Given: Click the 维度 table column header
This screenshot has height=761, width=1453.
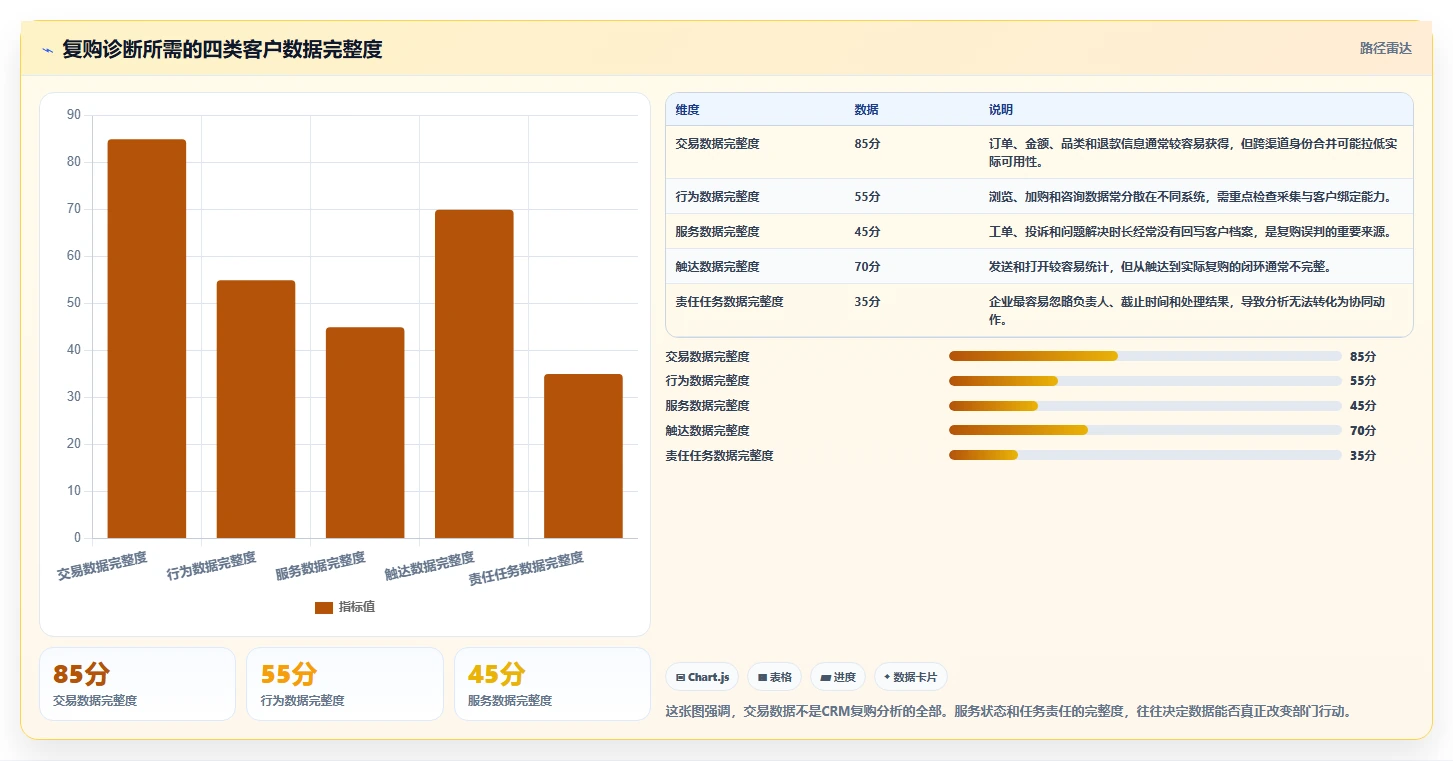Looking at the screenshot, I should tap(688, 110).
